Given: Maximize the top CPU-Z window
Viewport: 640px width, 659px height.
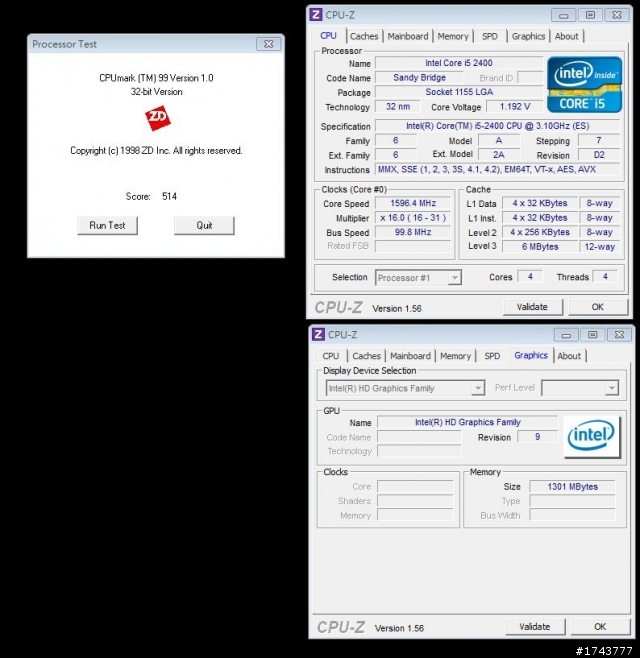Looking at the screenshot, I should click(590, 15).
